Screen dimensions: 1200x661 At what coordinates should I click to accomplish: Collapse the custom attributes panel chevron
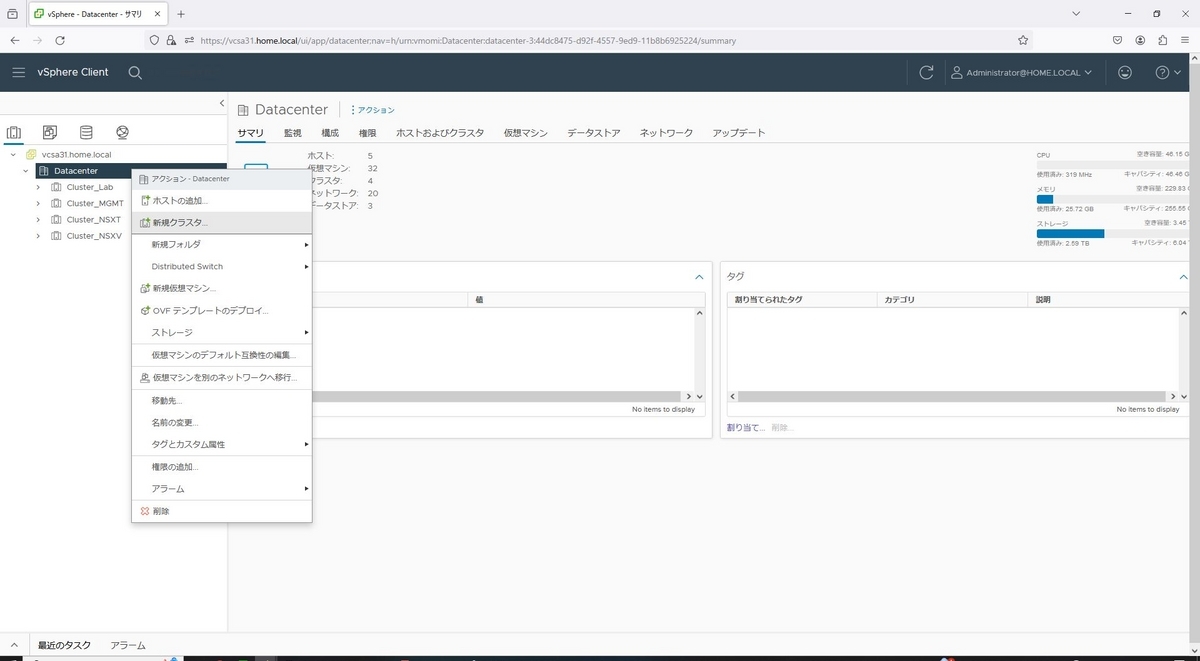(699, 276)
